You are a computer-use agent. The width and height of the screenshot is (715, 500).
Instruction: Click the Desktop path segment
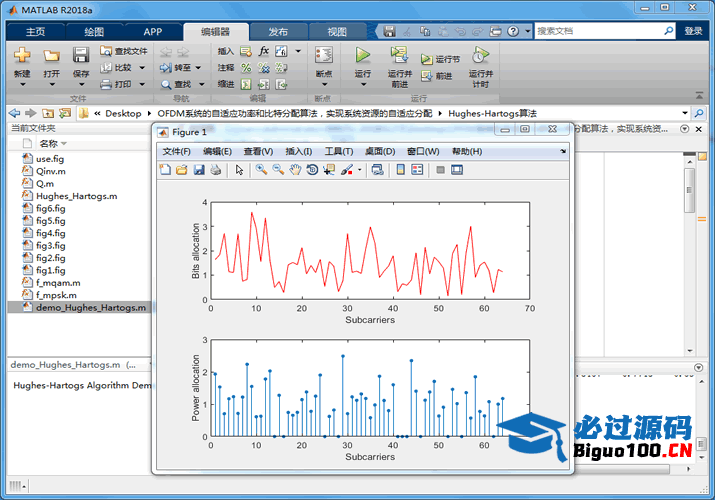(x=123, y=113)
